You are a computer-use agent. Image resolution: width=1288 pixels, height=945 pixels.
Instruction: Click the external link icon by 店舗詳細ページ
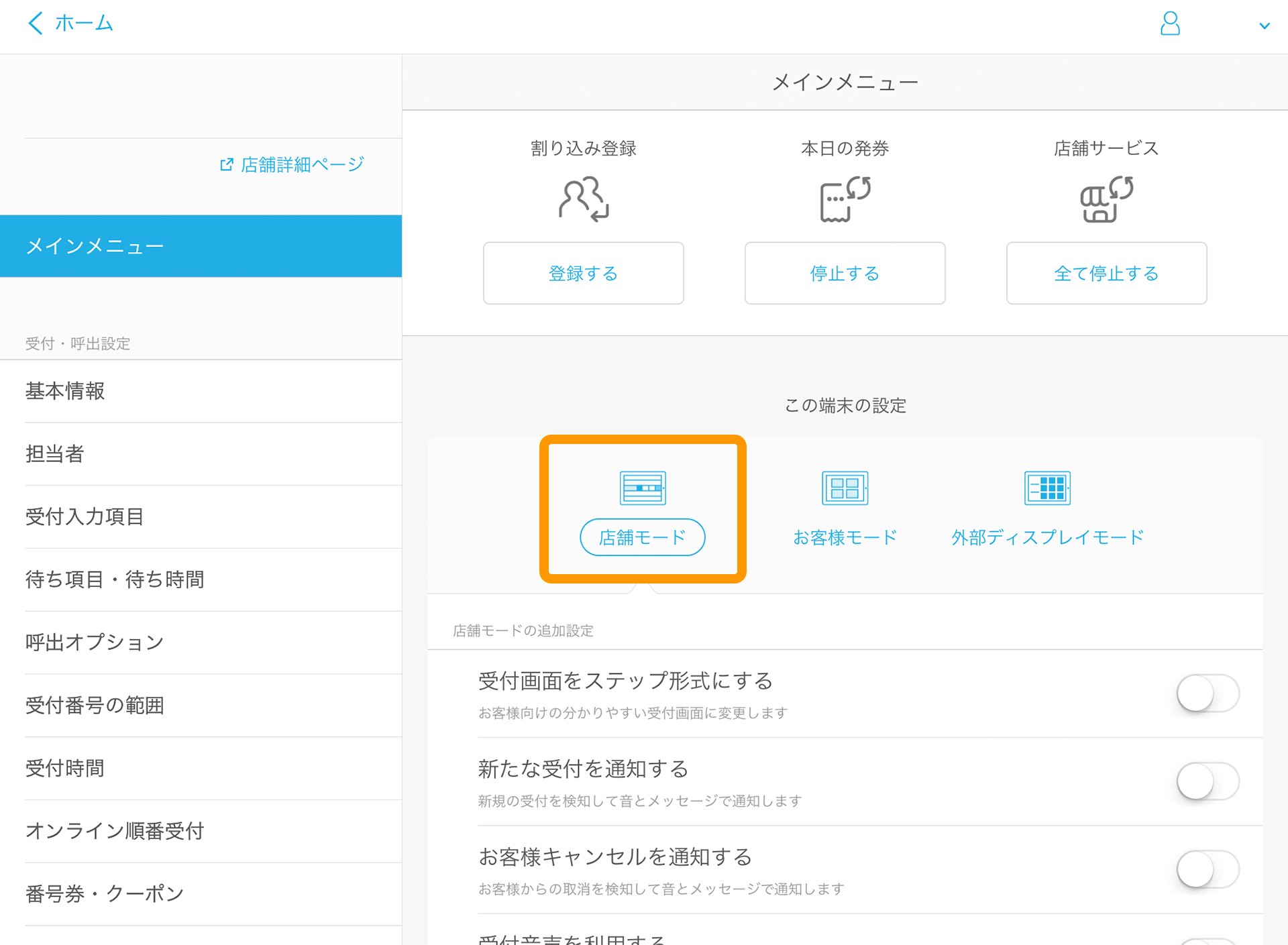click(x=227, y=164)
